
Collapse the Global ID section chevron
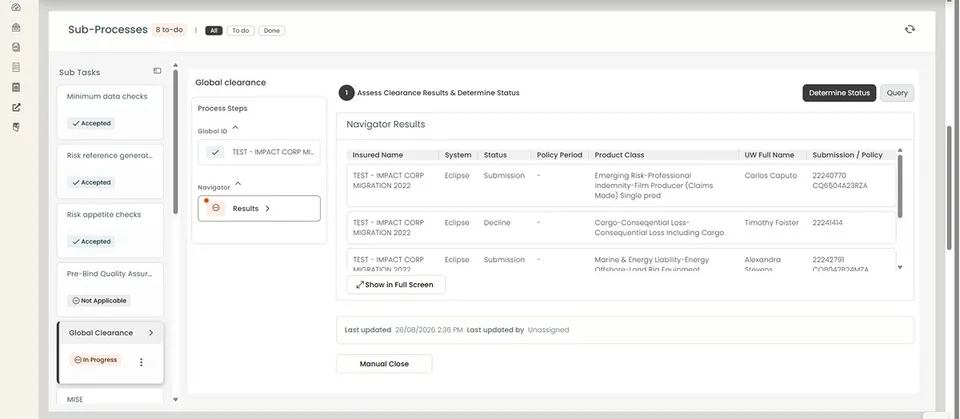(235, 129)
